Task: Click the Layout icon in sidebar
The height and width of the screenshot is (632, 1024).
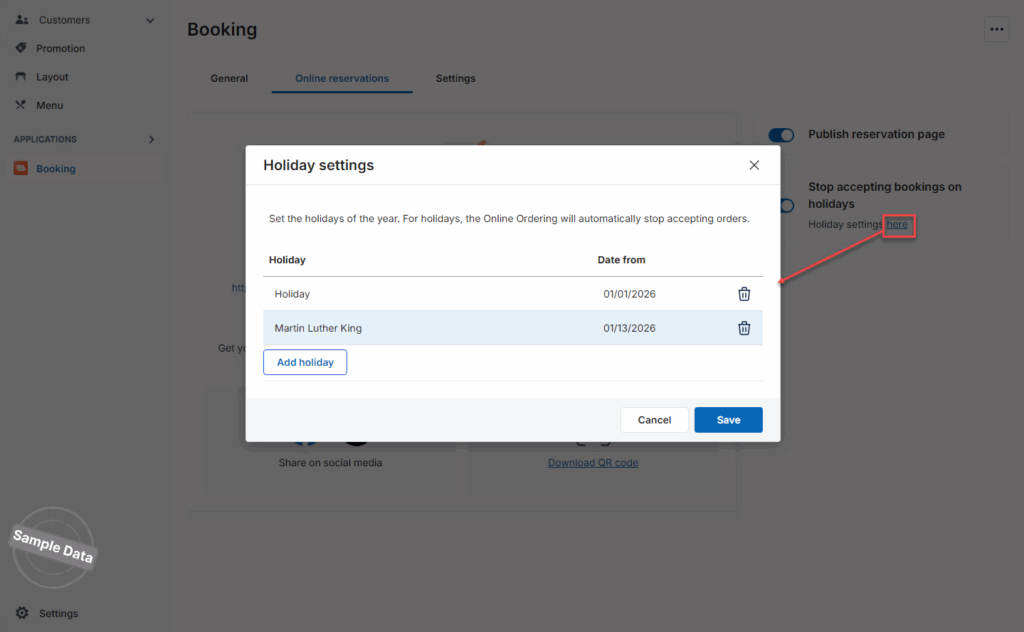Action: point(21,77)
